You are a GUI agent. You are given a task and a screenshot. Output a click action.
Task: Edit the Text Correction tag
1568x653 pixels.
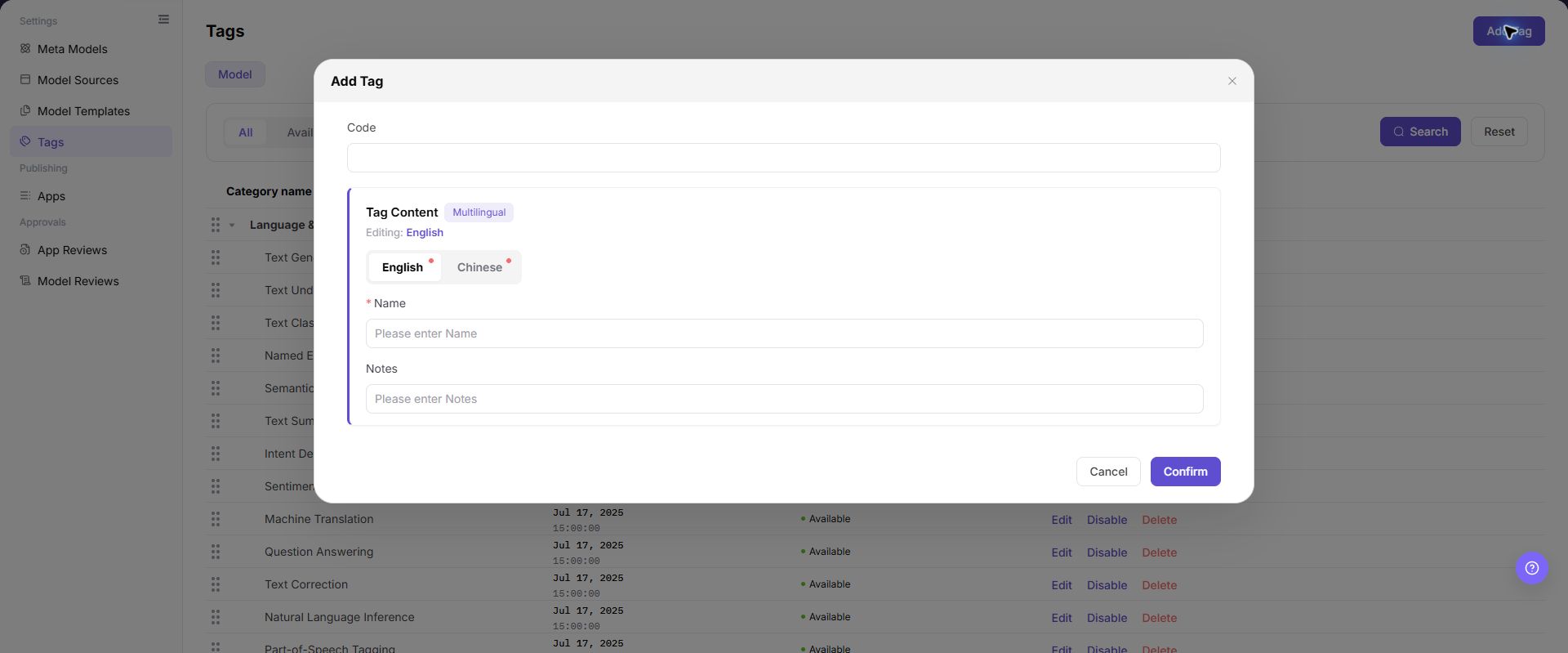[1061, 585]
